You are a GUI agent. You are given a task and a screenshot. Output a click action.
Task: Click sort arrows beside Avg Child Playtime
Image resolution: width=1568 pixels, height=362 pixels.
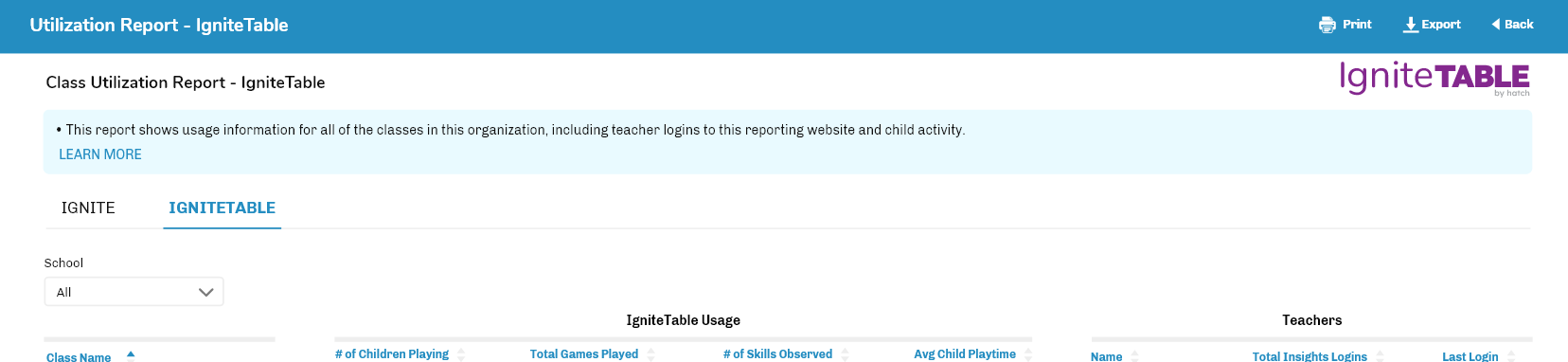click(1028, 354)
